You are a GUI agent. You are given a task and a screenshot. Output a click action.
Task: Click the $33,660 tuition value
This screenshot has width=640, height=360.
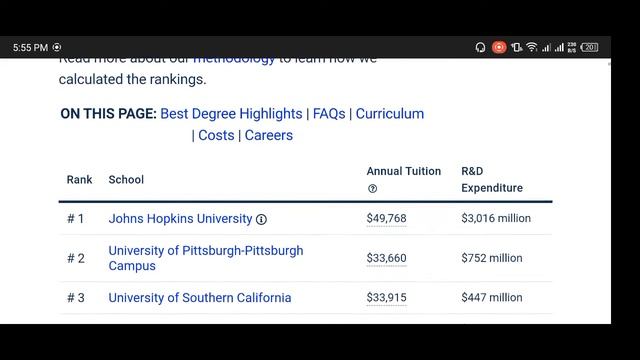pyautogui.click(x=386, y=258)
